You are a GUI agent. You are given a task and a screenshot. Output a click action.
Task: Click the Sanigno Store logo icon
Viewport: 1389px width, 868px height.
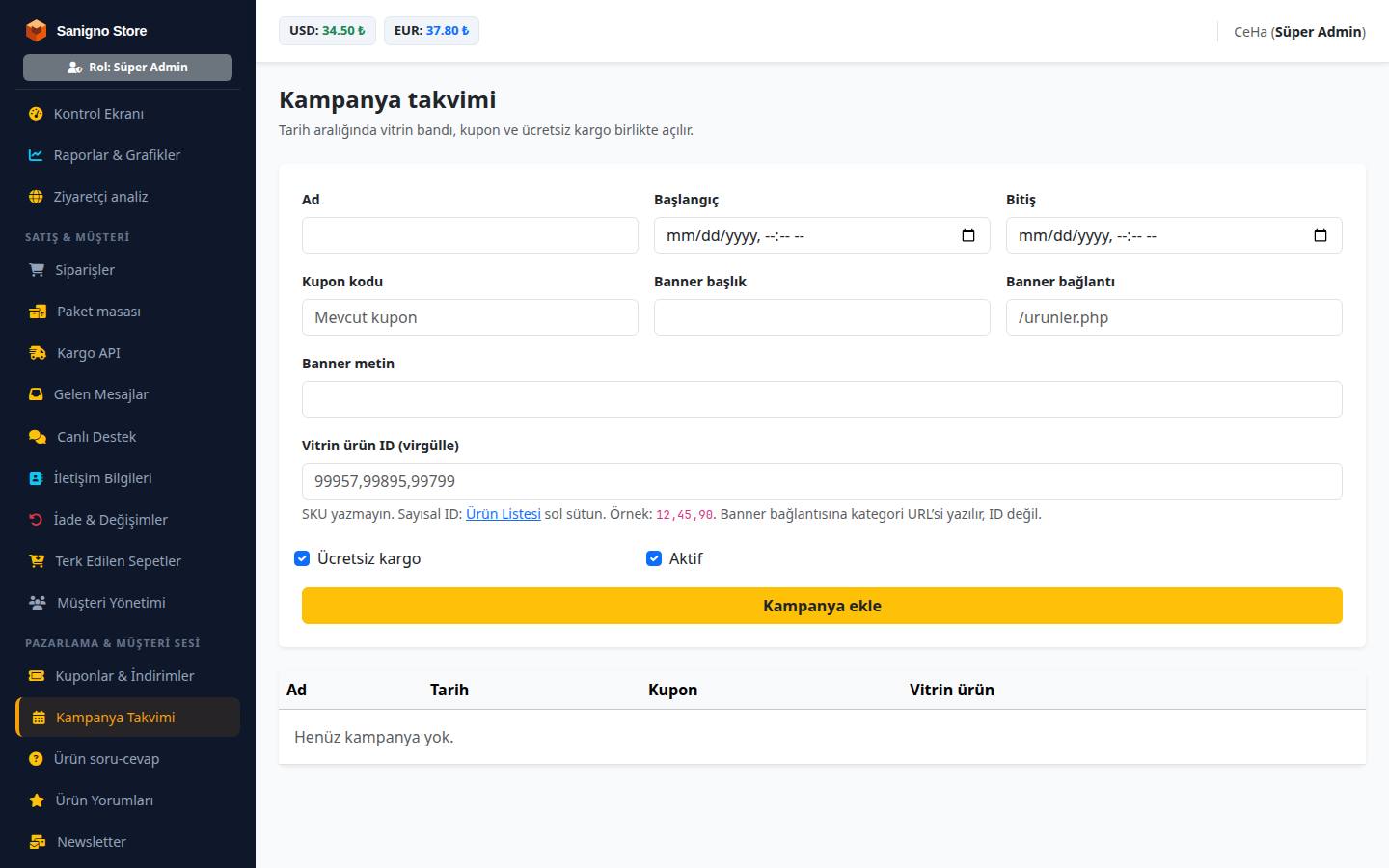point(36,31)
